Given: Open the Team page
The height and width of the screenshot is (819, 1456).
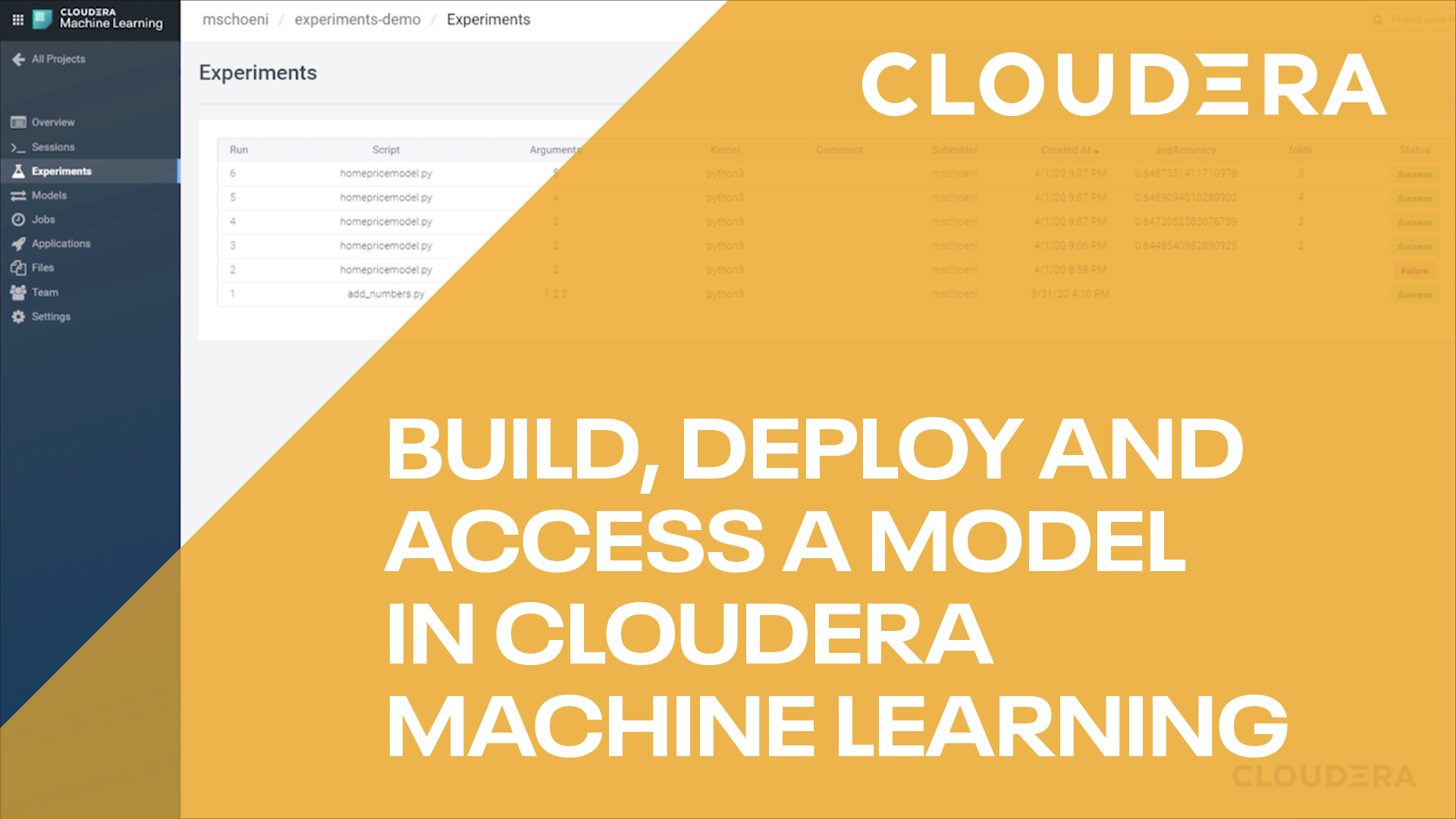Looking at the screenshot, I should point(45,292).
